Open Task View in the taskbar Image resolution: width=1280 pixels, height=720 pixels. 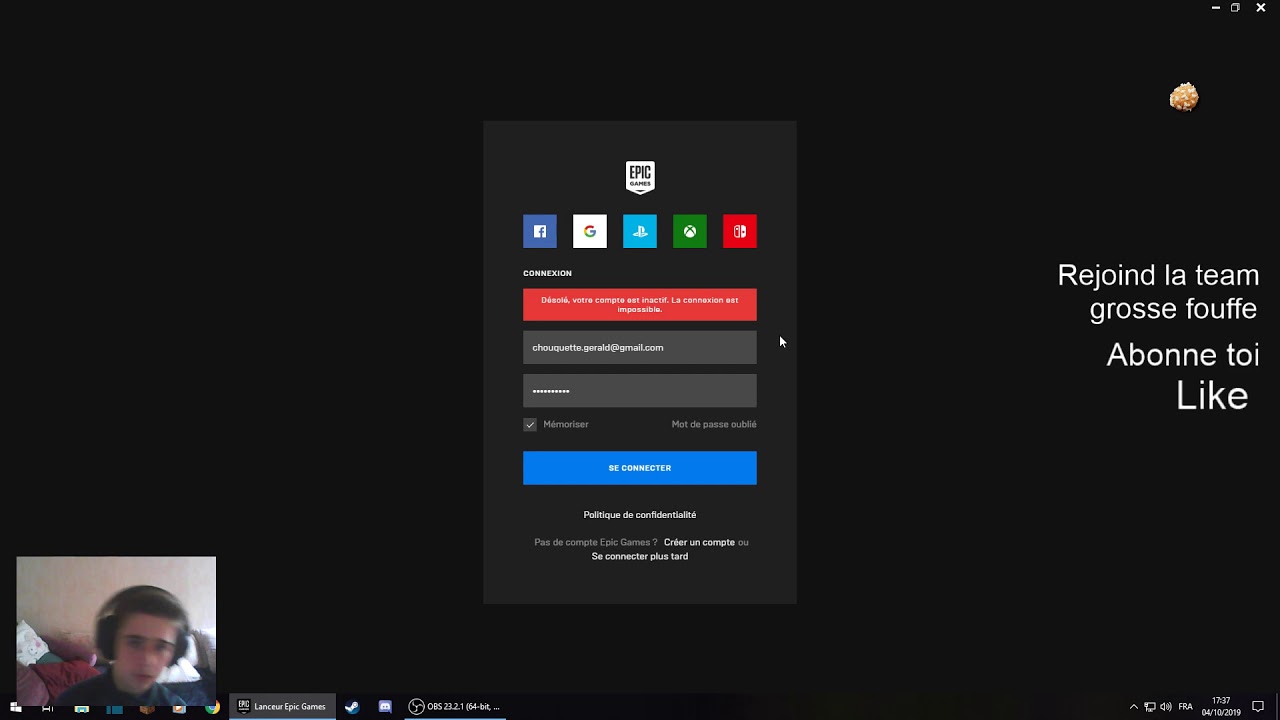coord(47,707)
